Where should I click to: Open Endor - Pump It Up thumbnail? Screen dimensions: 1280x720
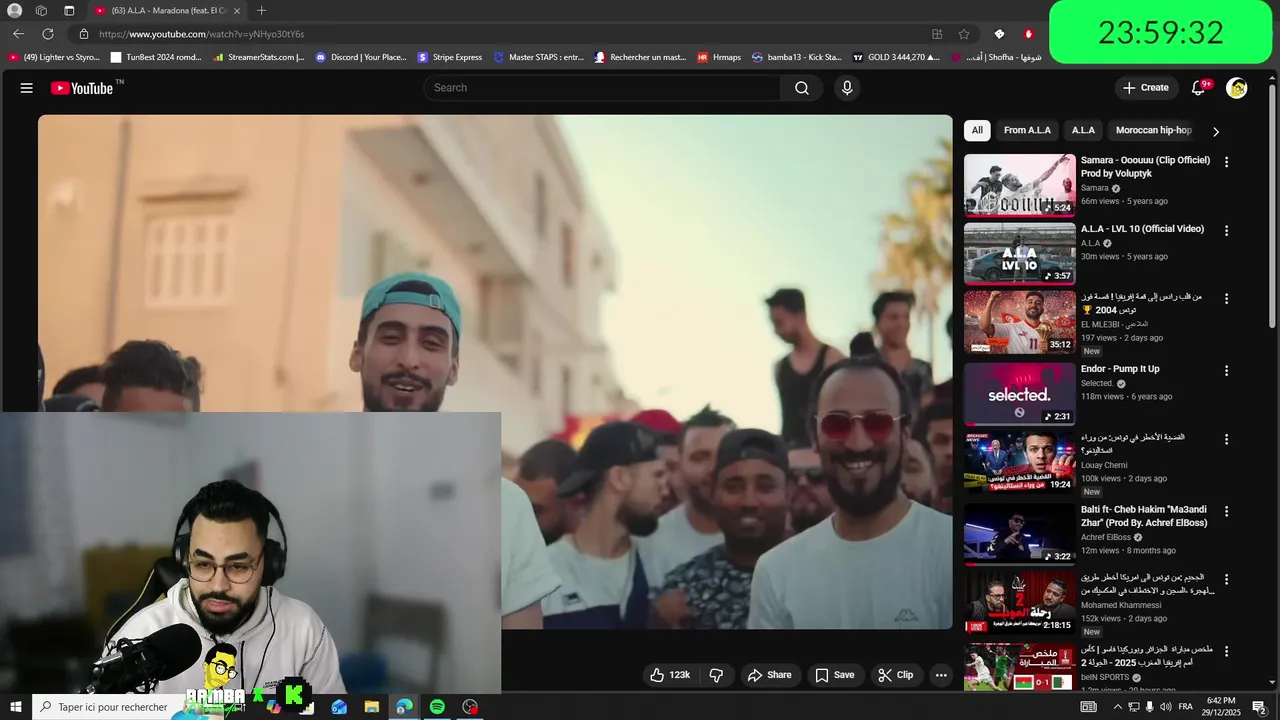click(x=1019, y=394)
